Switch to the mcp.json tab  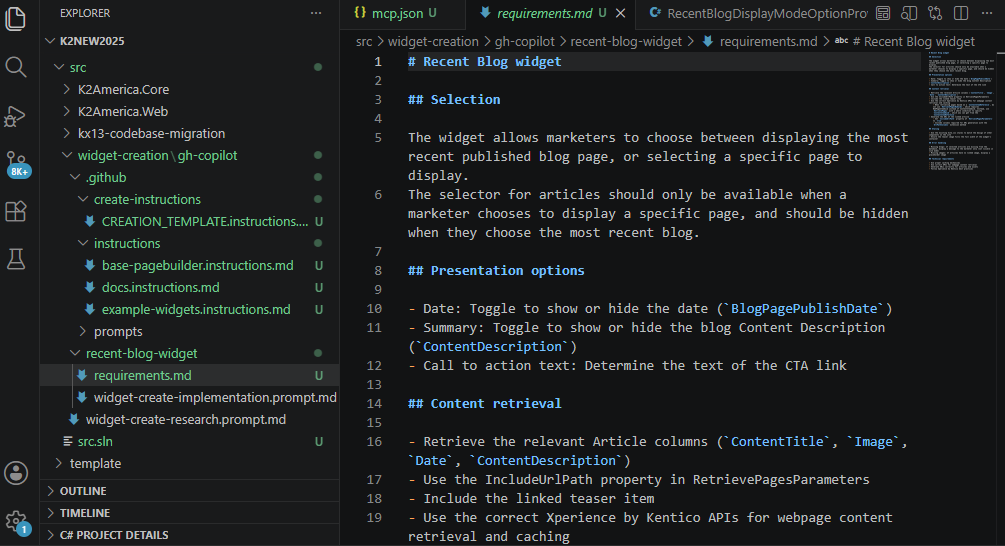pos(395,13)
